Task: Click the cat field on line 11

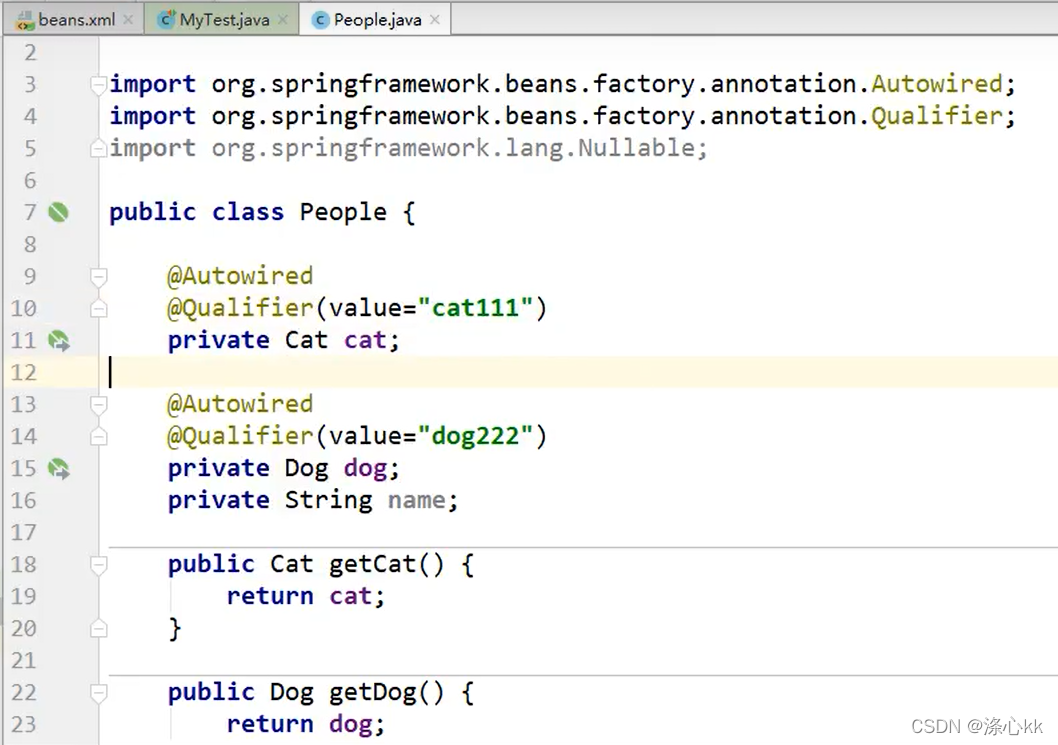Action: [364, 340]
